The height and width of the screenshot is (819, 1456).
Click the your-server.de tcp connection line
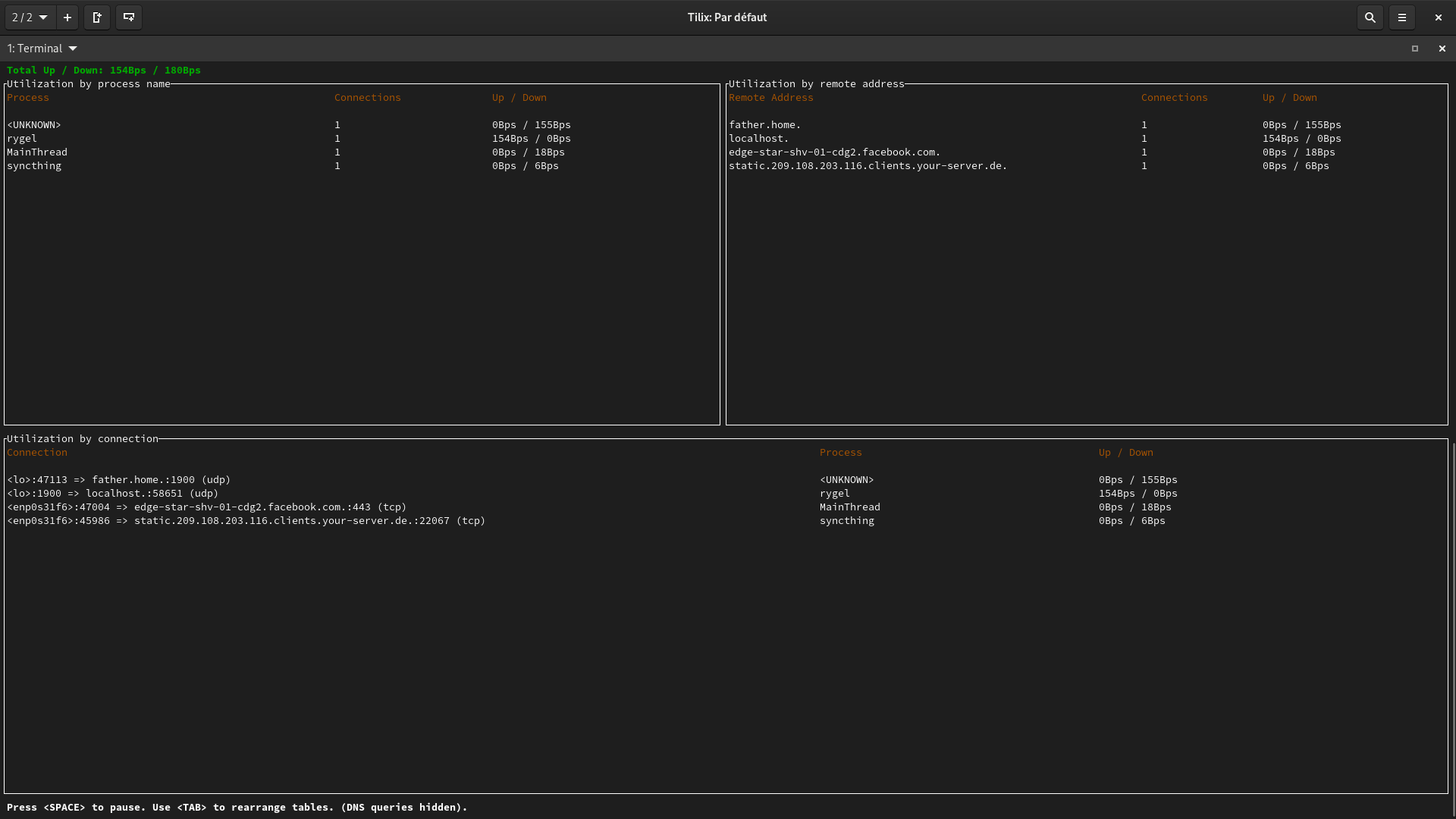pos(246,521)
